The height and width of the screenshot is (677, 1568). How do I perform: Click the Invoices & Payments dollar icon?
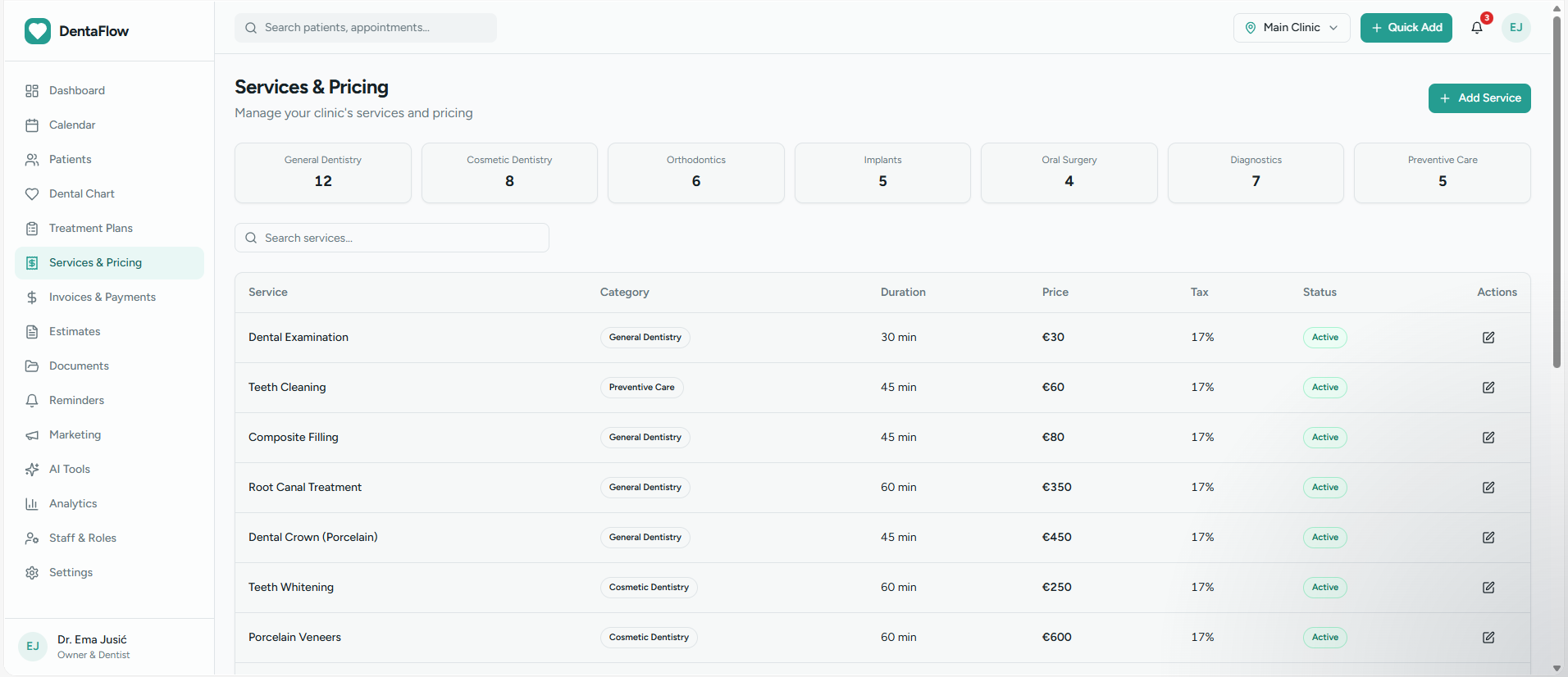(32, 298)
